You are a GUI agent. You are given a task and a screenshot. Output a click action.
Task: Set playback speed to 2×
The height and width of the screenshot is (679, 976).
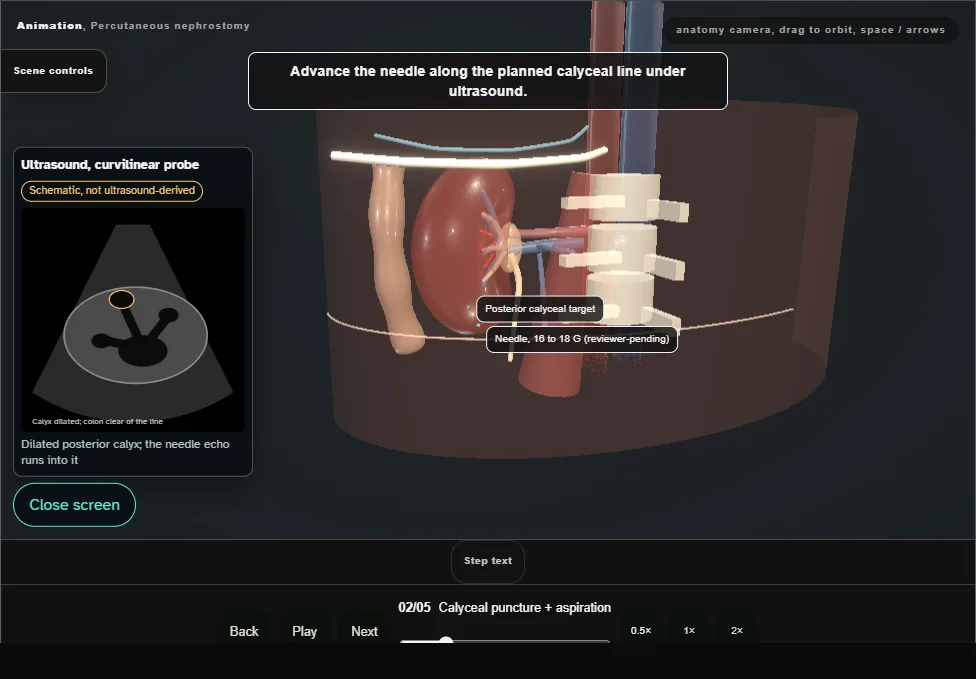pos(736,630)
